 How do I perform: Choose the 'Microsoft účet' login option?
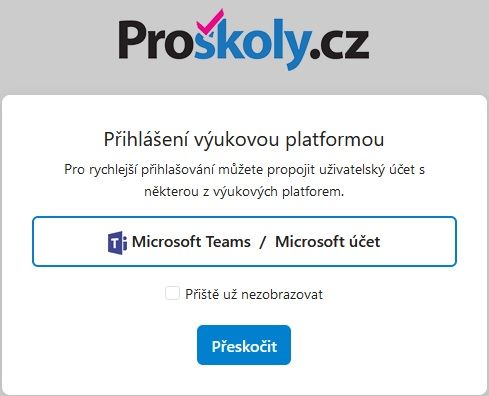[328, 242]
